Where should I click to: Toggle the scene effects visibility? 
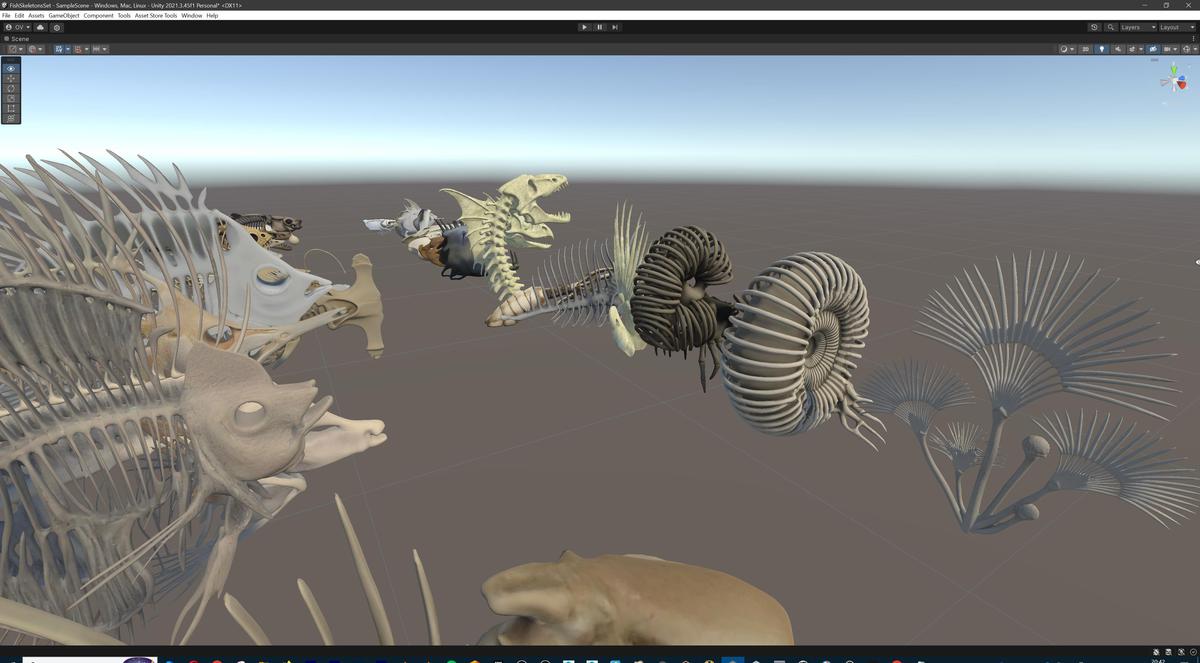point(1132,48)
